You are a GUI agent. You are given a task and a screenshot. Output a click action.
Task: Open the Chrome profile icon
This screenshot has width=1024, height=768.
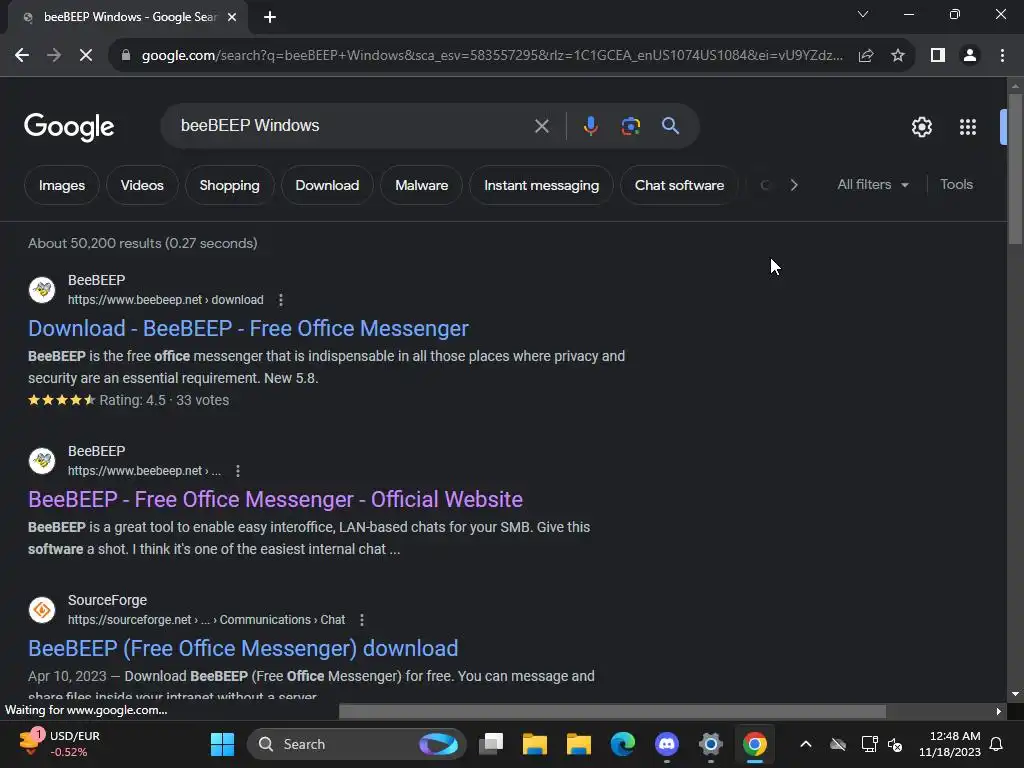[970, 56]
